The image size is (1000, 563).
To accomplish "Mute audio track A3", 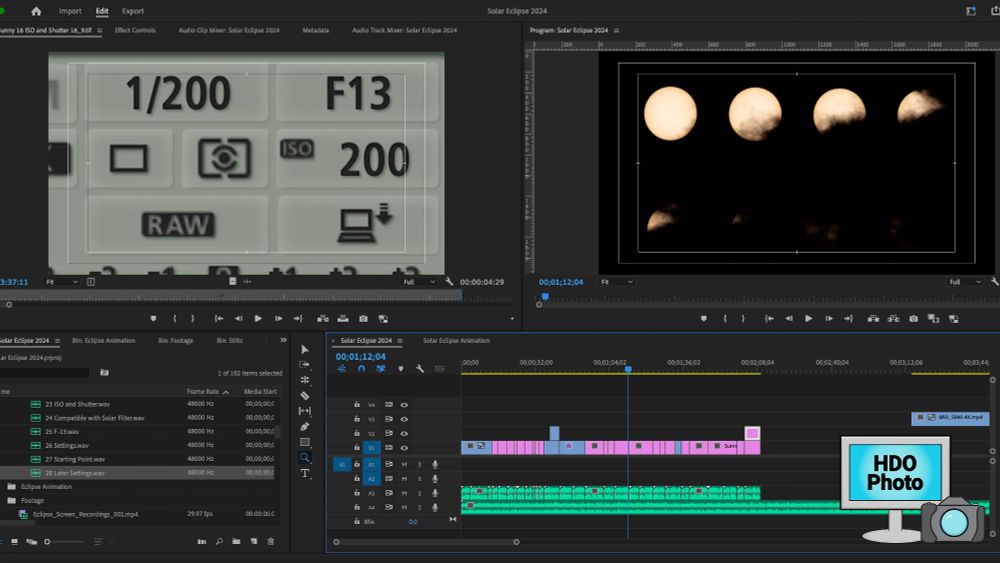I will [x=404, y=493].
